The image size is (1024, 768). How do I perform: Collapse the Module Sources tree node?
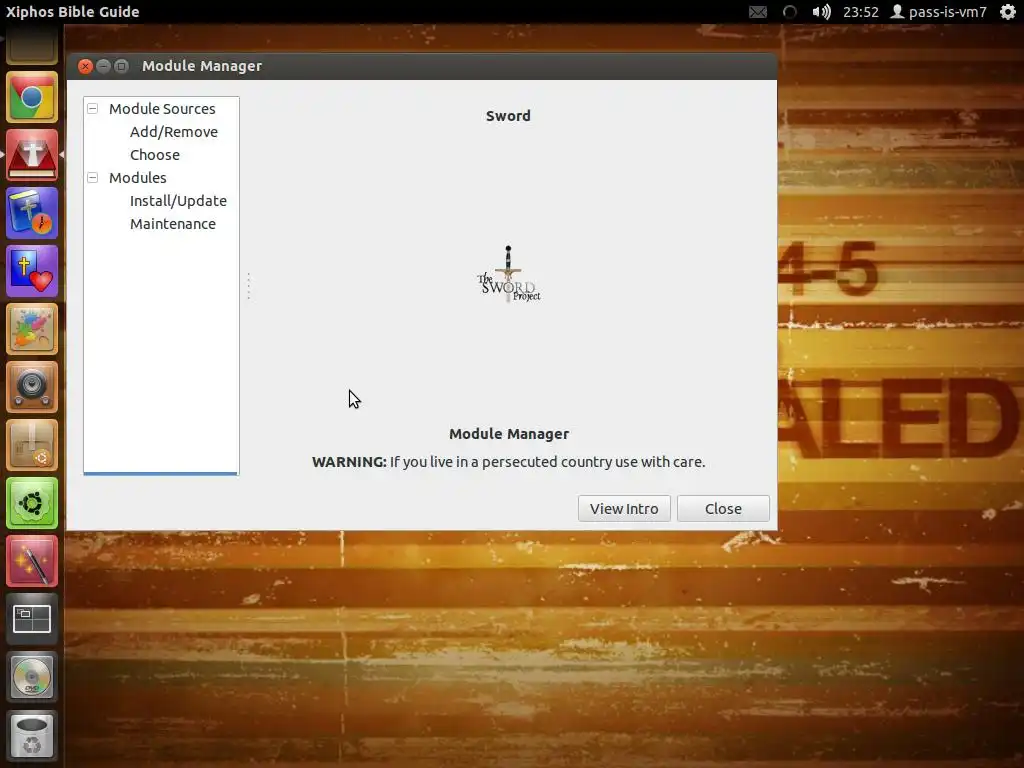(x=93, y=108)
